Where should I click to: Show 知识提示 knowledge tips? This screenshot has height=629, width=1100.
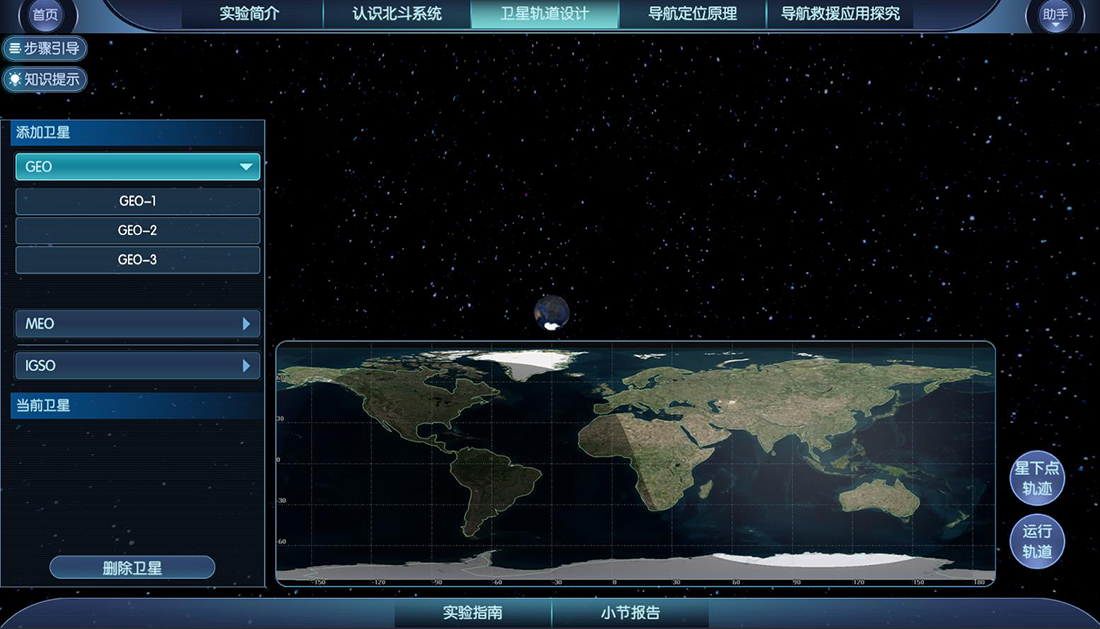coord(44,79)
